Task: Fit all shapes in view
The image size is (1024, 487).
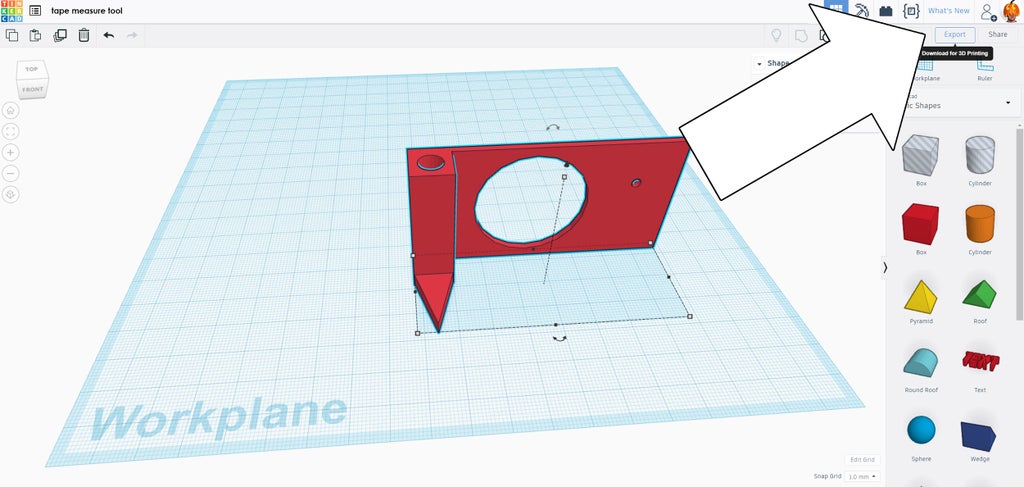Action: (x=11, y=131)
